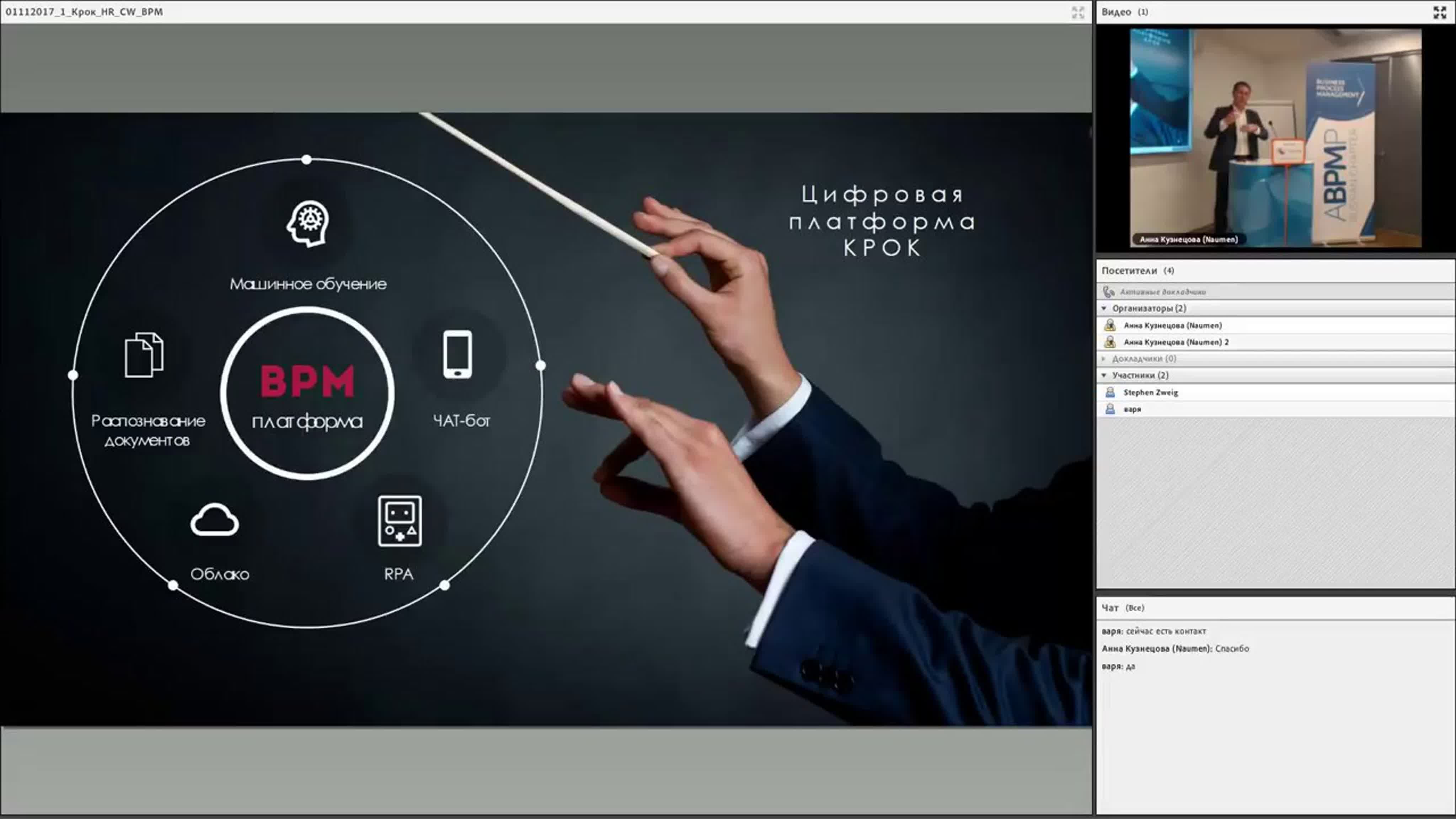1456x819 pixels.
Task: Click the slide heading Цифровая платформа КРОК
Action: pos(882,221)
